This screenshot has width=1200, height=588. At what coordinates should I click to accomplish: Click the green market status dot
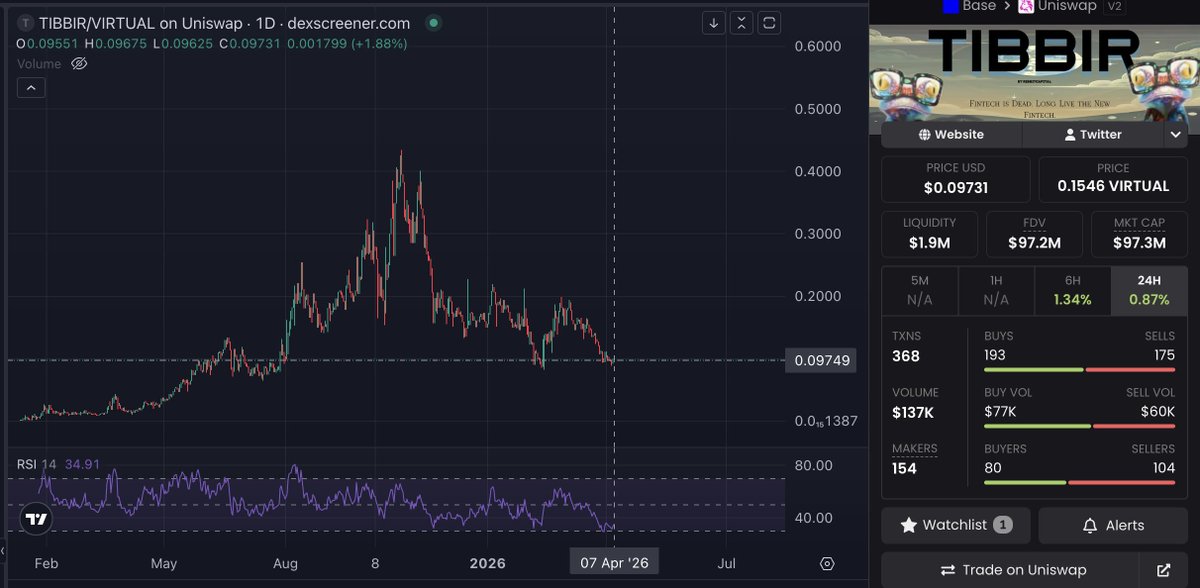pos(432,23)
